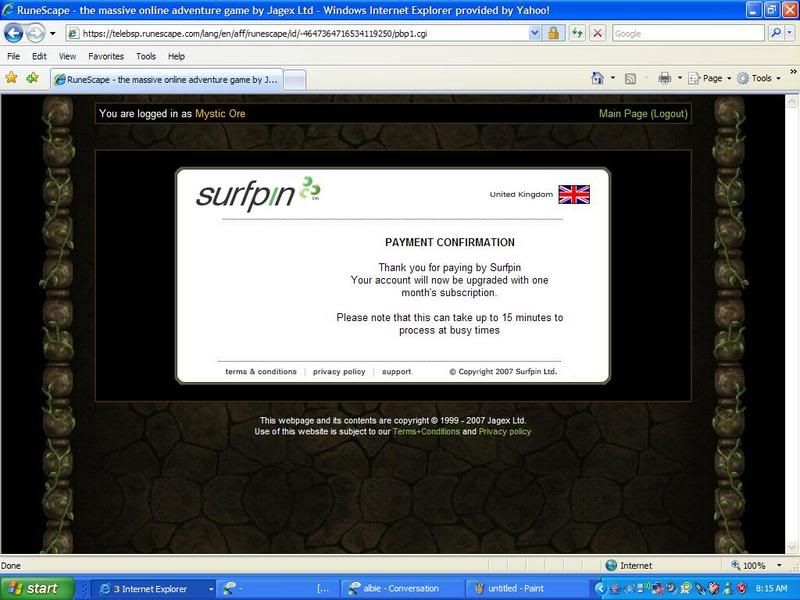Open the View menu

[67, 56]
